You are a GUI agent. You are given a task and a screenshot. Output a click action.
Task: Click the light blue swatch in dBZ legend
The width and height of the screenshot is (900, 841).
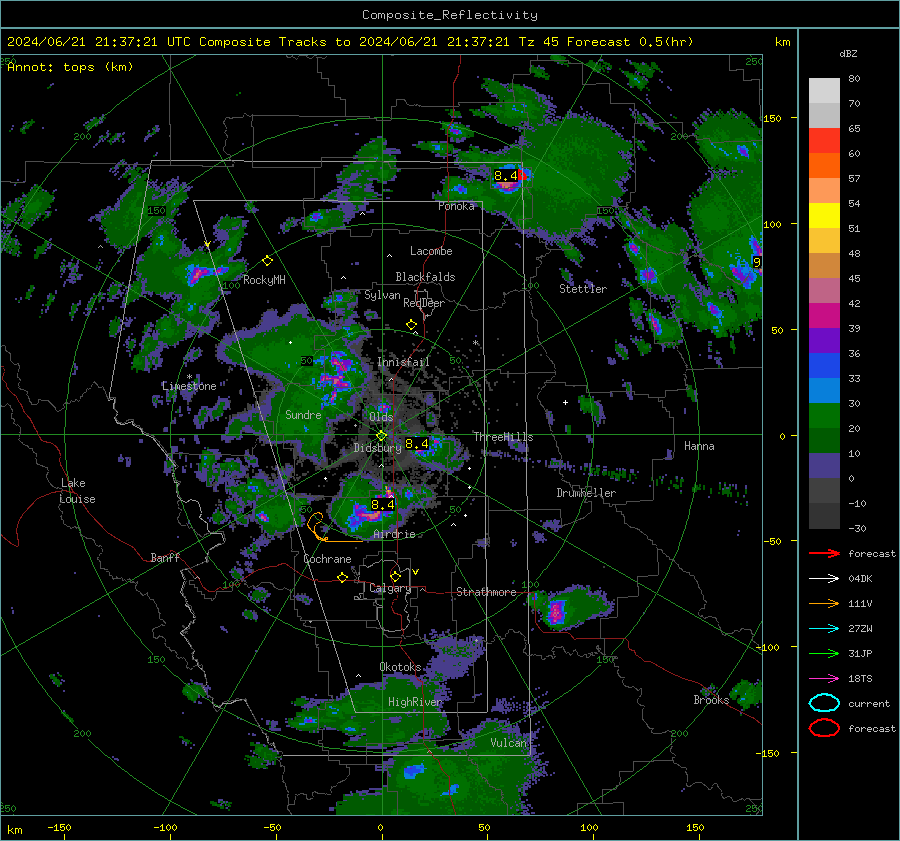[x=824, y=391]
